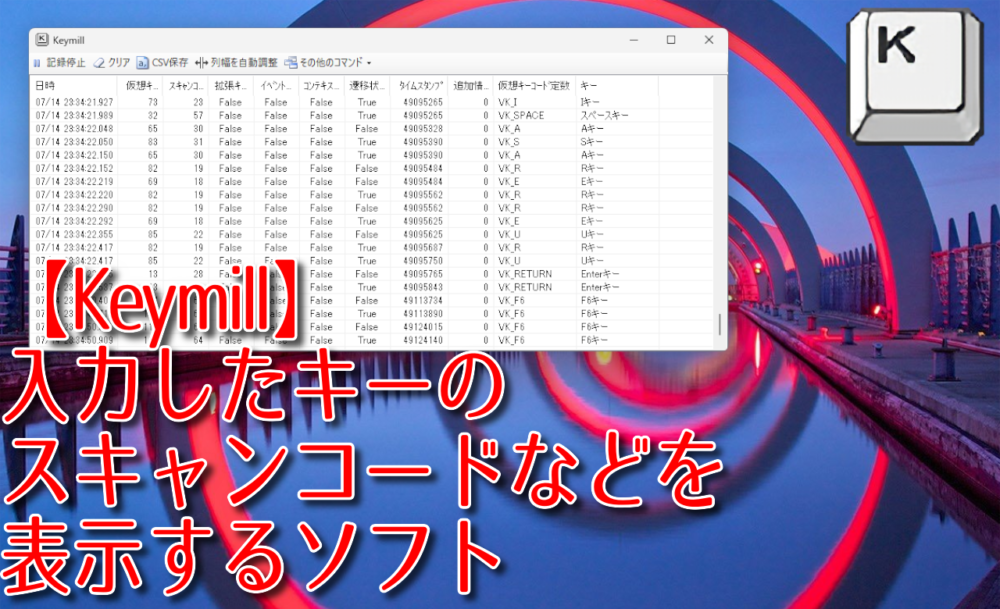Click the Keymill app icon in title bar
The height and width of the screenshot is (609, 1000).
pyautogui.click(x=40, y=38)
